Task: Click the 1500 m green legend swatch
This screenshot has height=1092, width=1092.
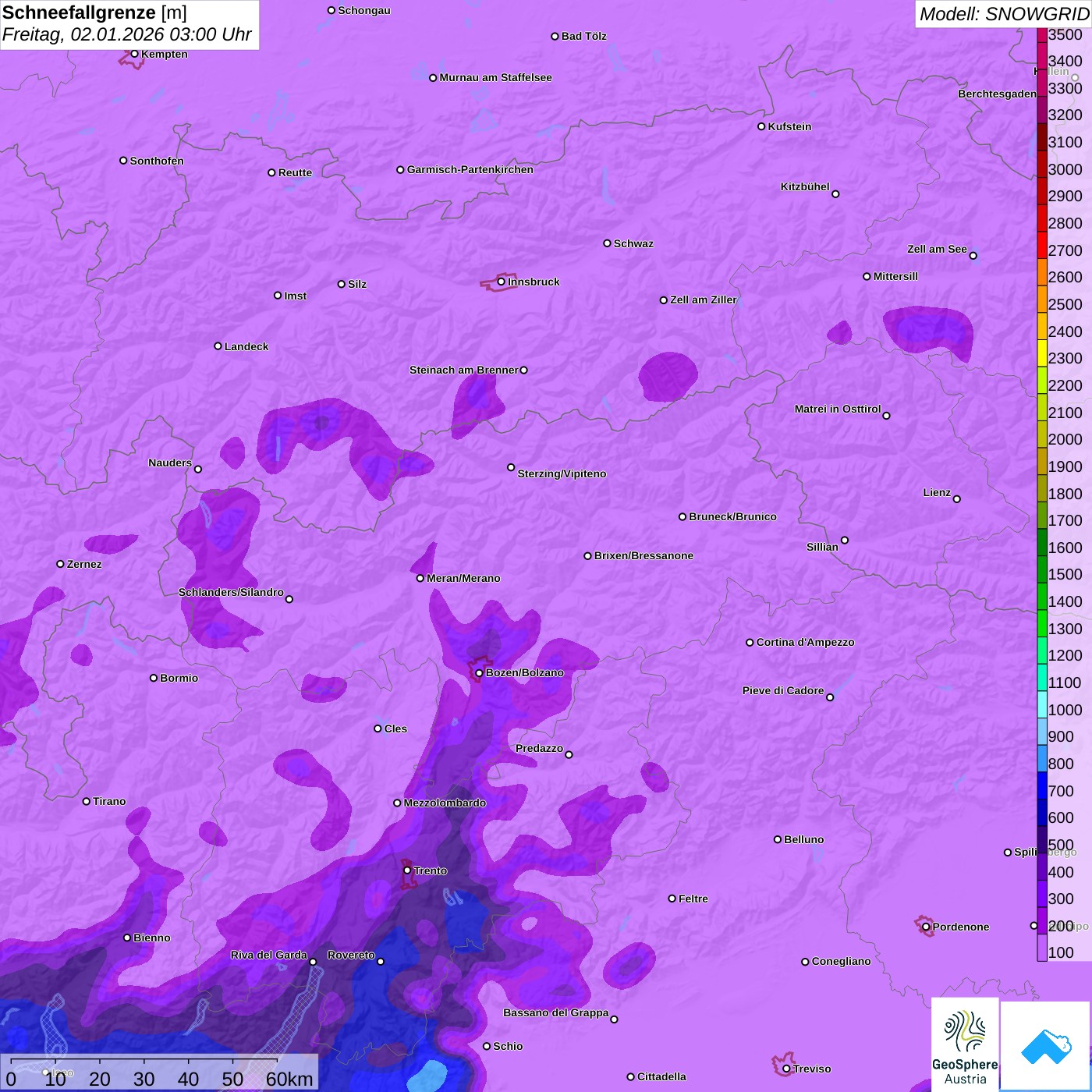Action: [x=1042, y=569]
